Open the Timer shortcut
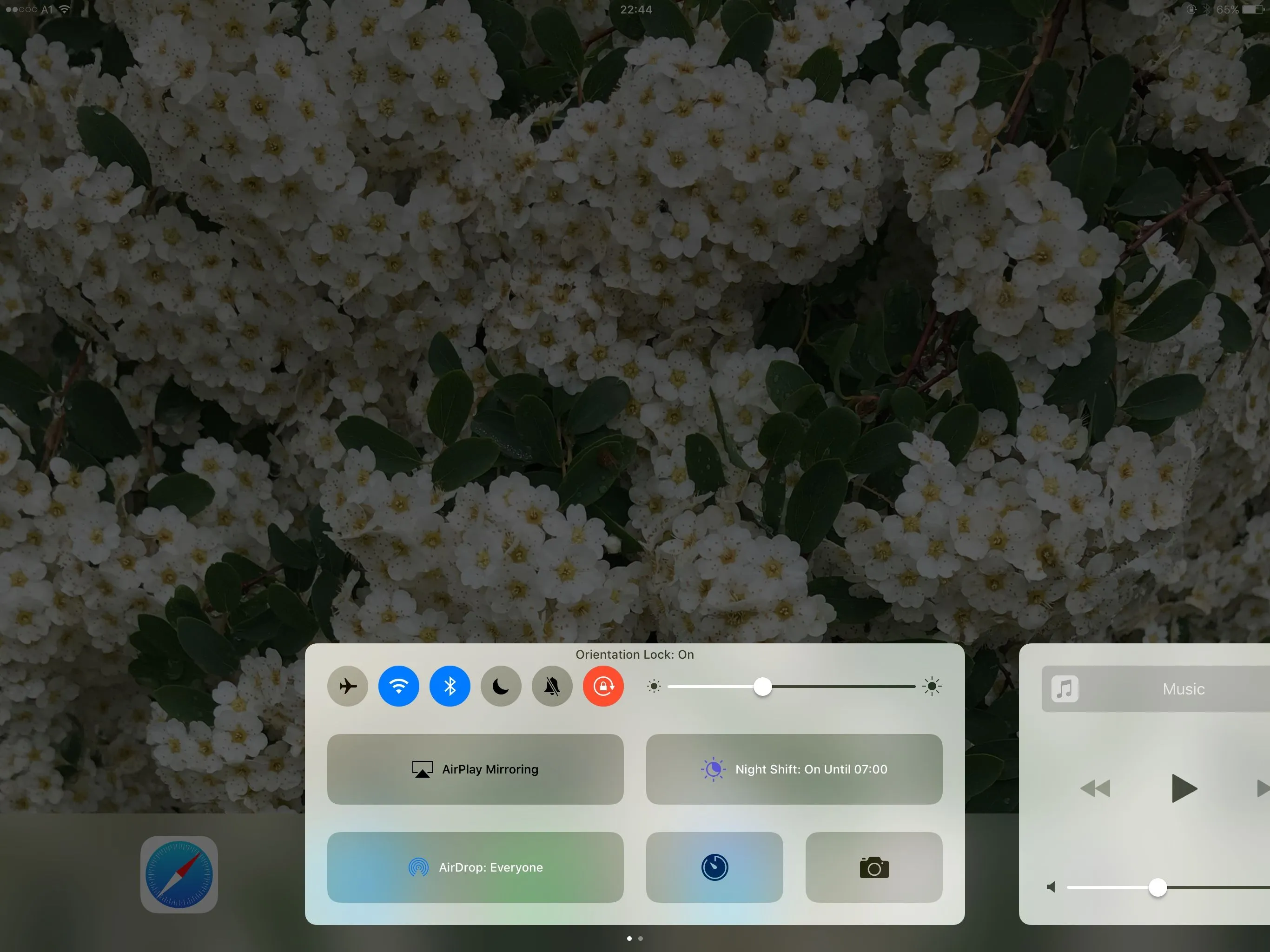1270x952 pixels. [x=714, y=867]
